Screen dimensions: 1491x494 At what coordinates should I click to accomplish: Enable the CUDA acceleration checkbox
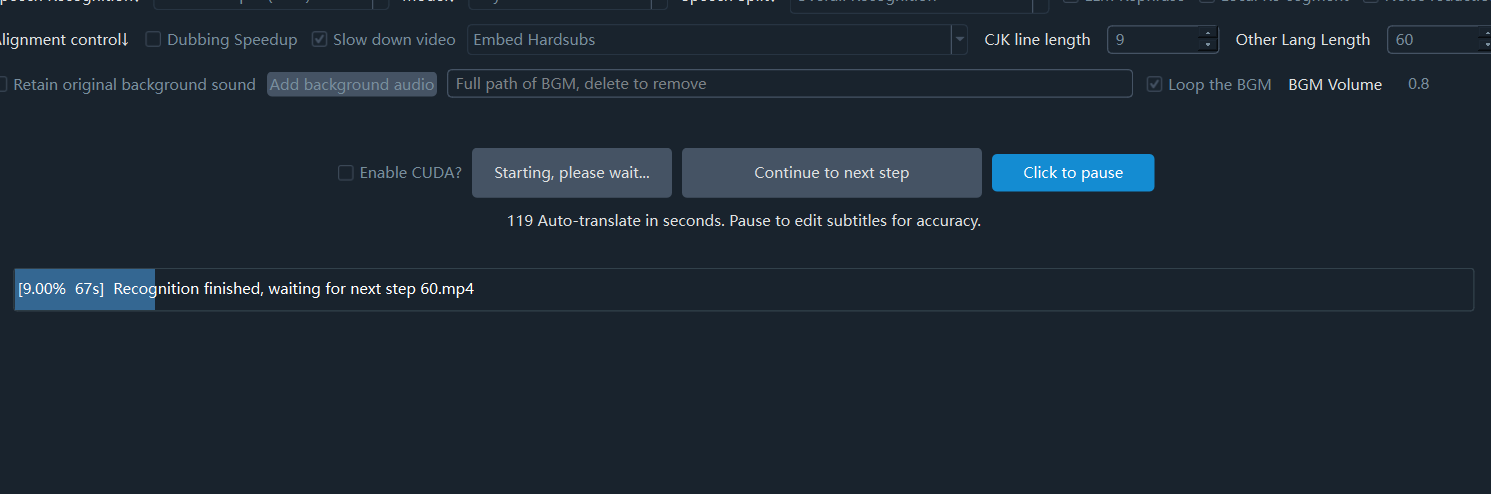pos(346,173)
